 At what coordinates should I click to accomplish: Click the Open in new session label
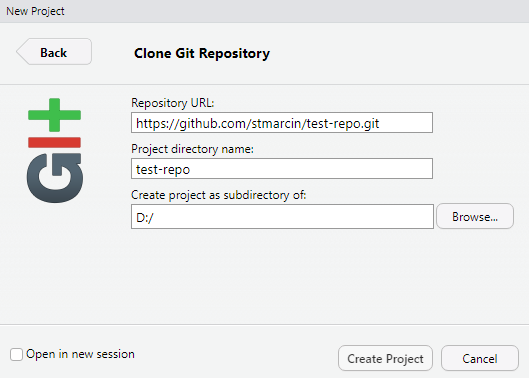tap(80, 354)
